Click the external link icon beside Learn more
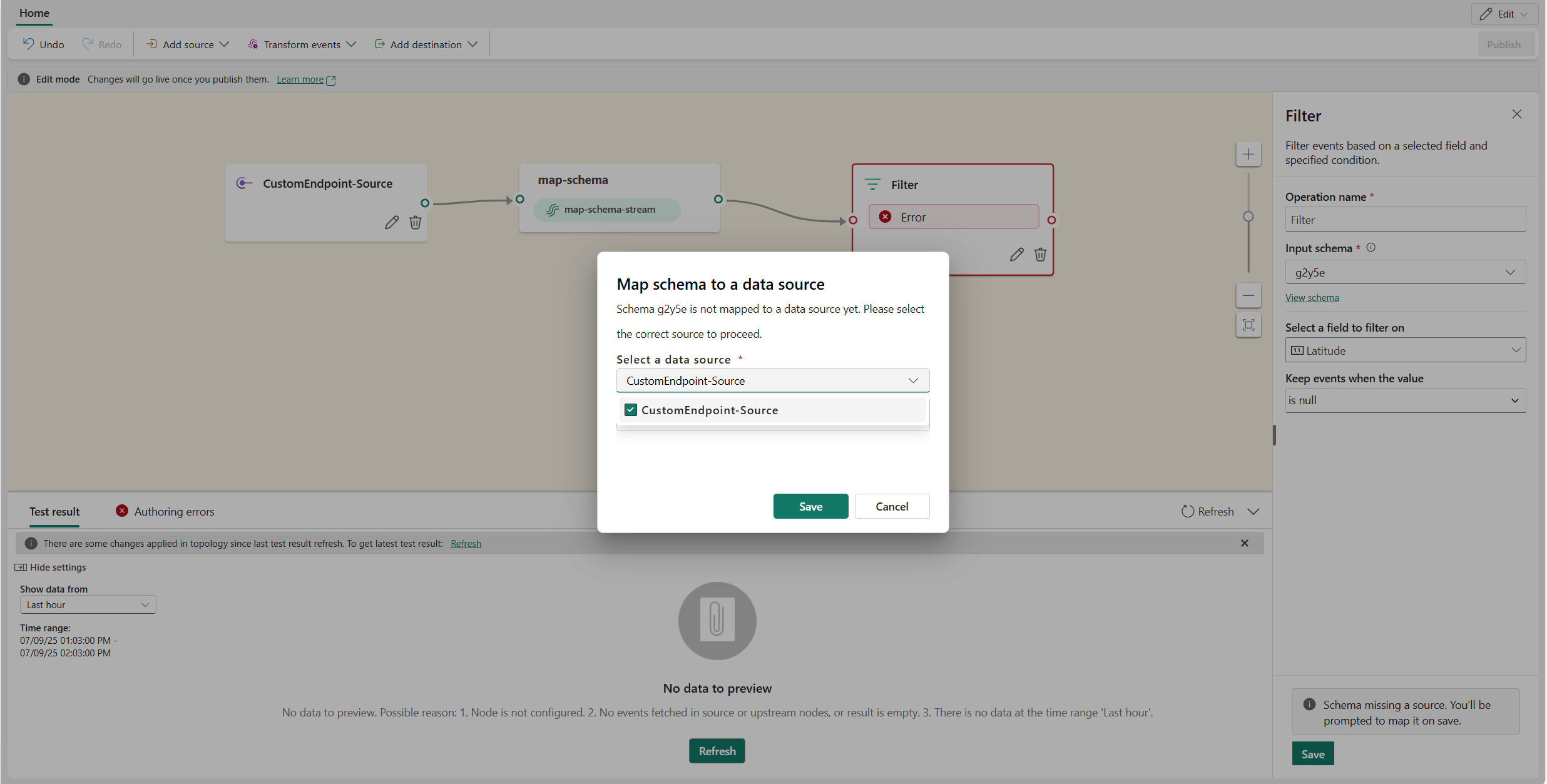This screenshot has width=1547, height=784. pos(331,80)
